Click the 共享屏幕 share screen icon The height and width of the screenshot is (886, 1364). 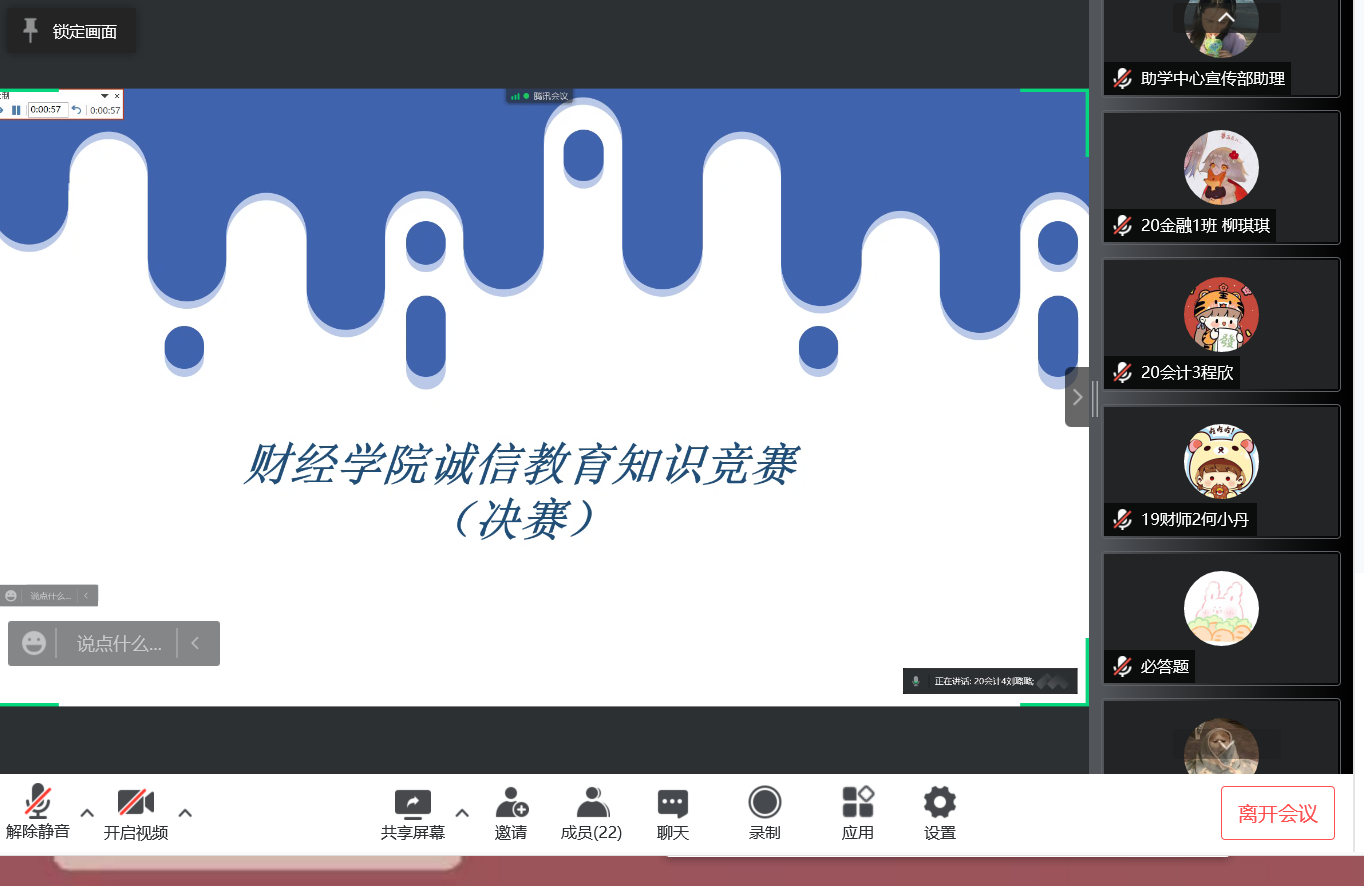click(x=412, y=803)
